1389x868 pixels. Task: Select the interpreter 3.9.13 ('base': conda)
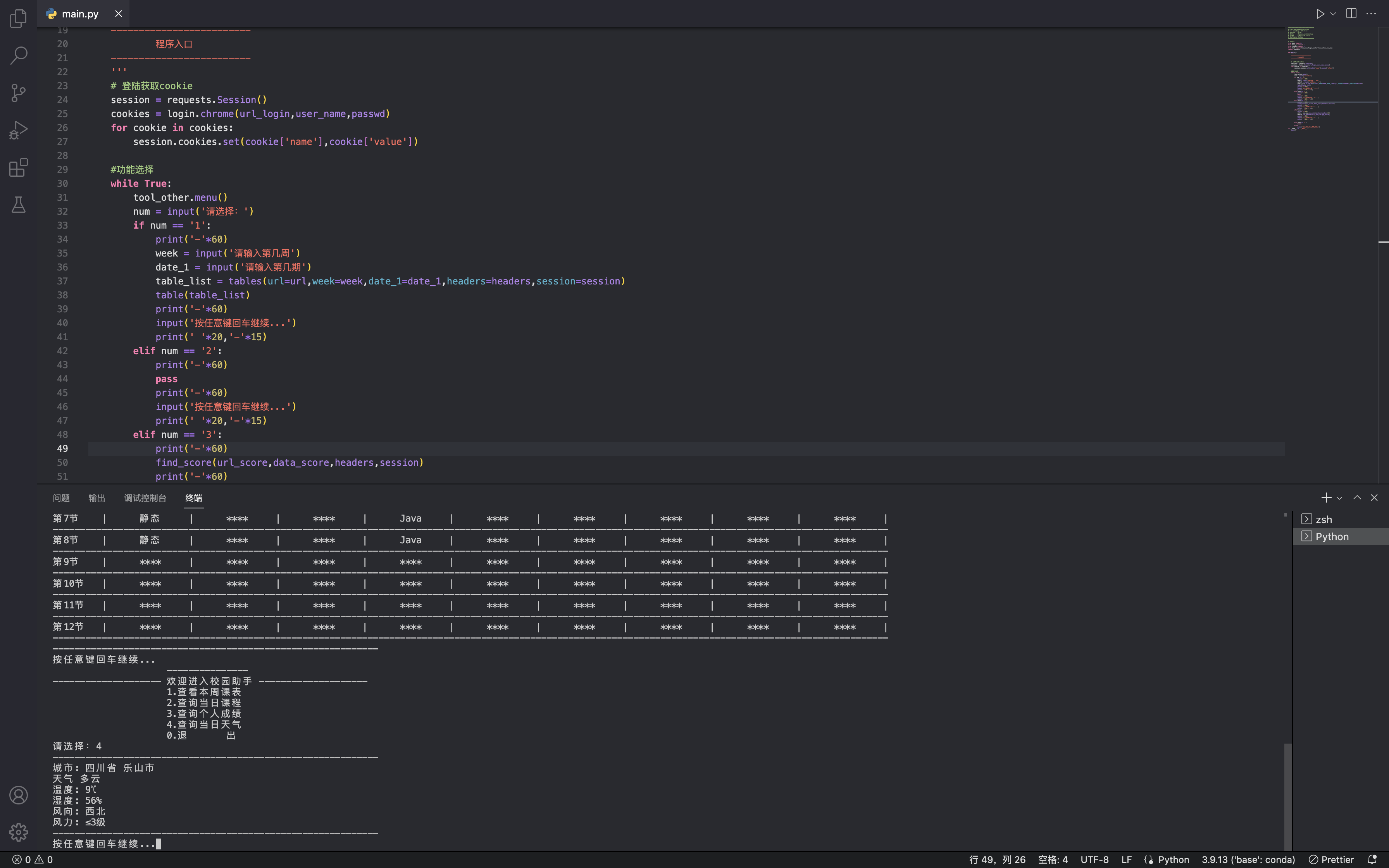(x=1248, y=859)
